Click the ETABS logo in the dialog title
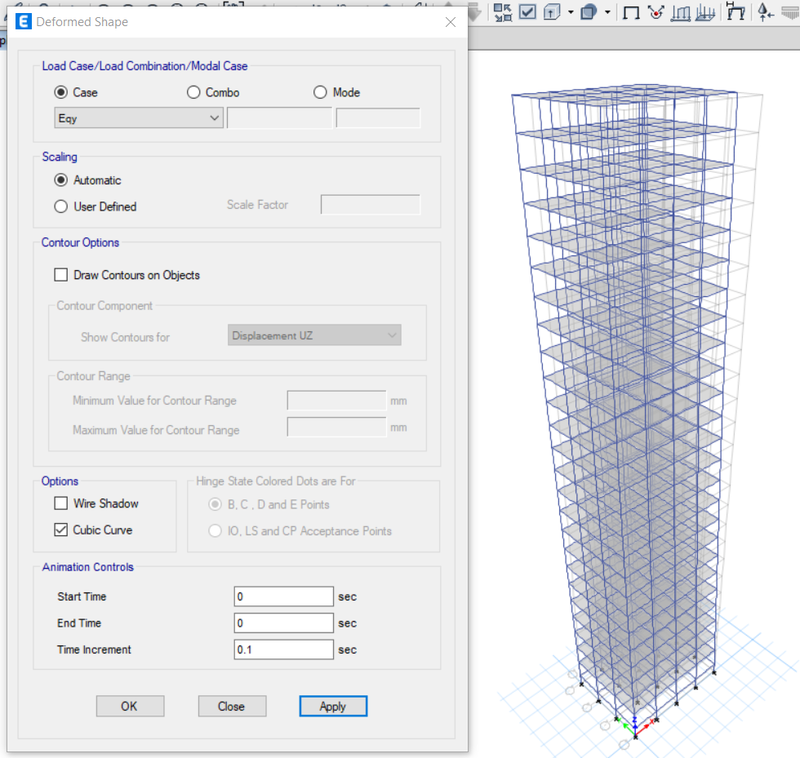This screenshot has height=758, width=800. pos(23,21)
